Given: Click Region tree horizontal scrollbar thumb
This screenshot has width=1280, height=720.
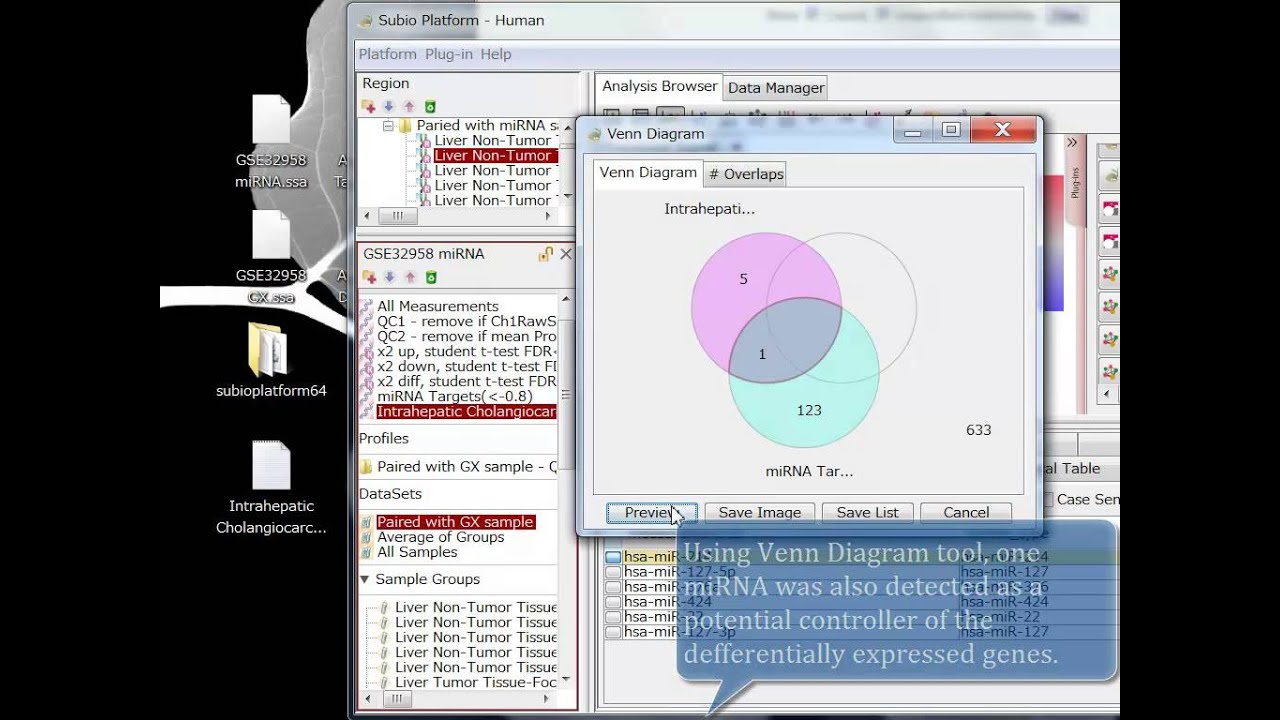Looking at the screenshot, I should click(x=398, y=216).
